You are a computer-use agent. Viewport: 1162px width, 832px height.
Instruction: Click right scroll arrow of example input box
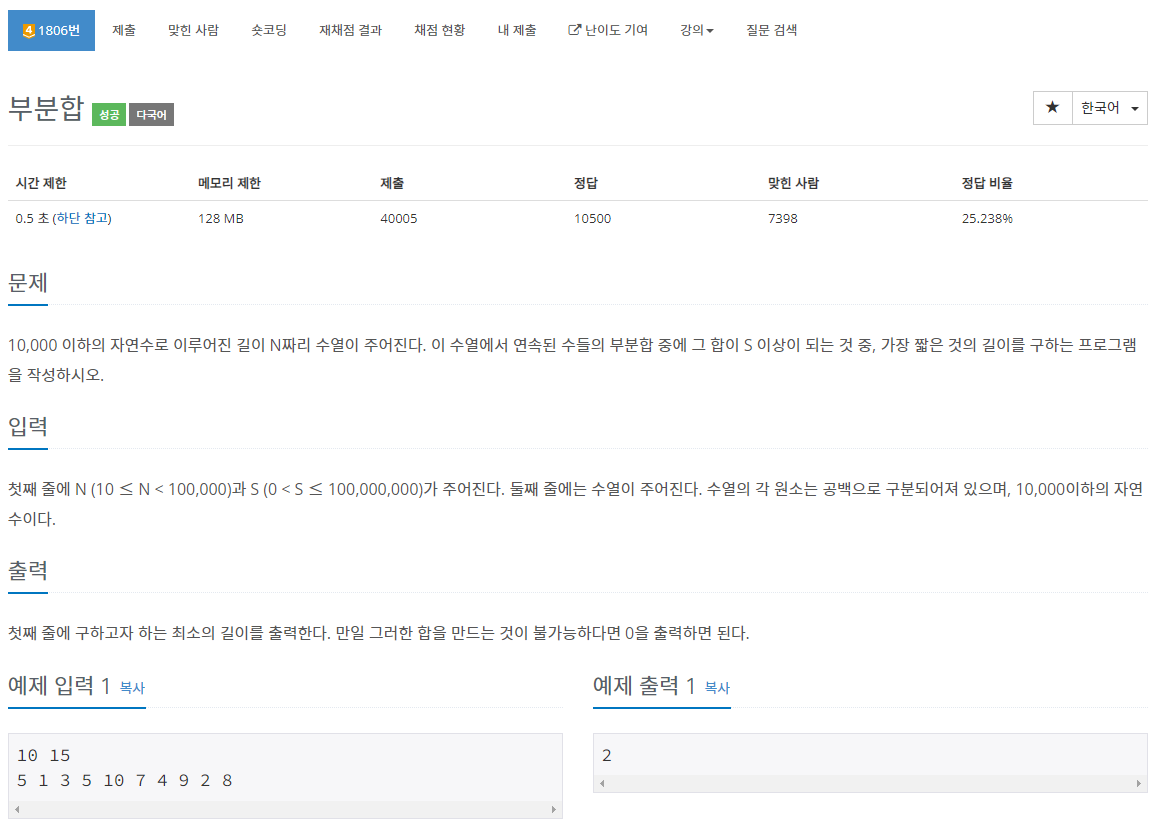click(554, 810)
